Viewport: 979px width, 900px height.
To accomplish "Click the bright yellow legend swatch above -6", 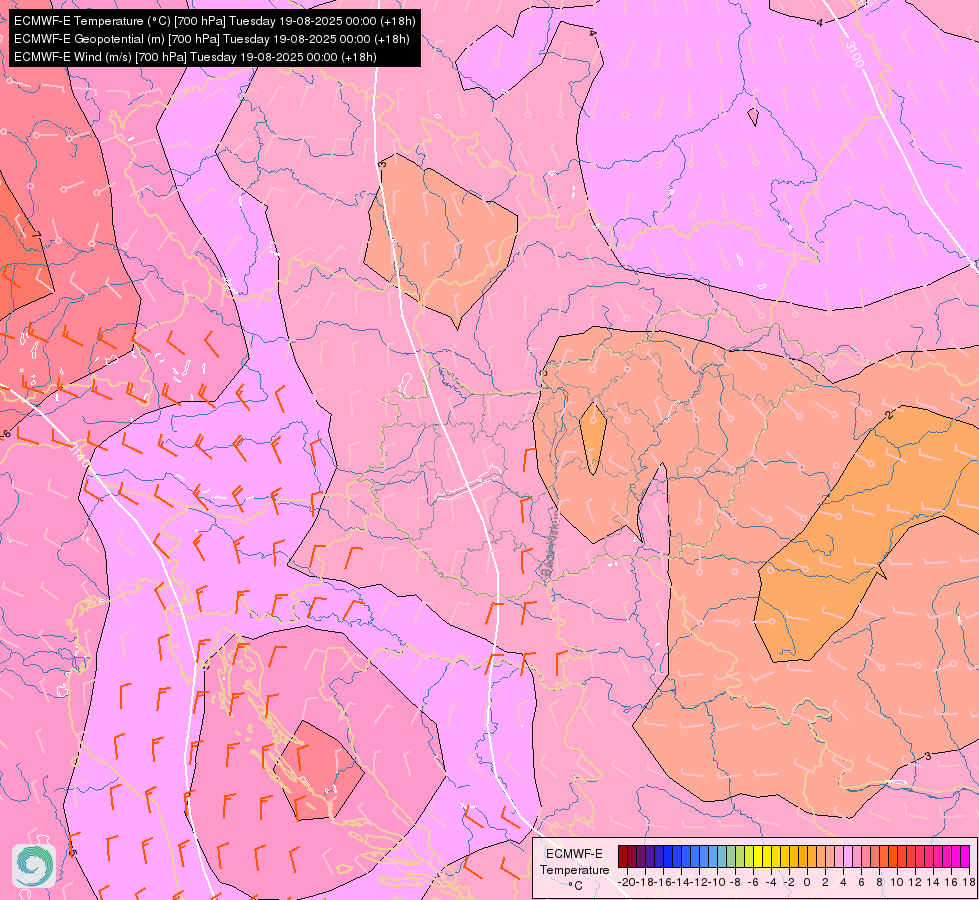I will tap(758, 856).
